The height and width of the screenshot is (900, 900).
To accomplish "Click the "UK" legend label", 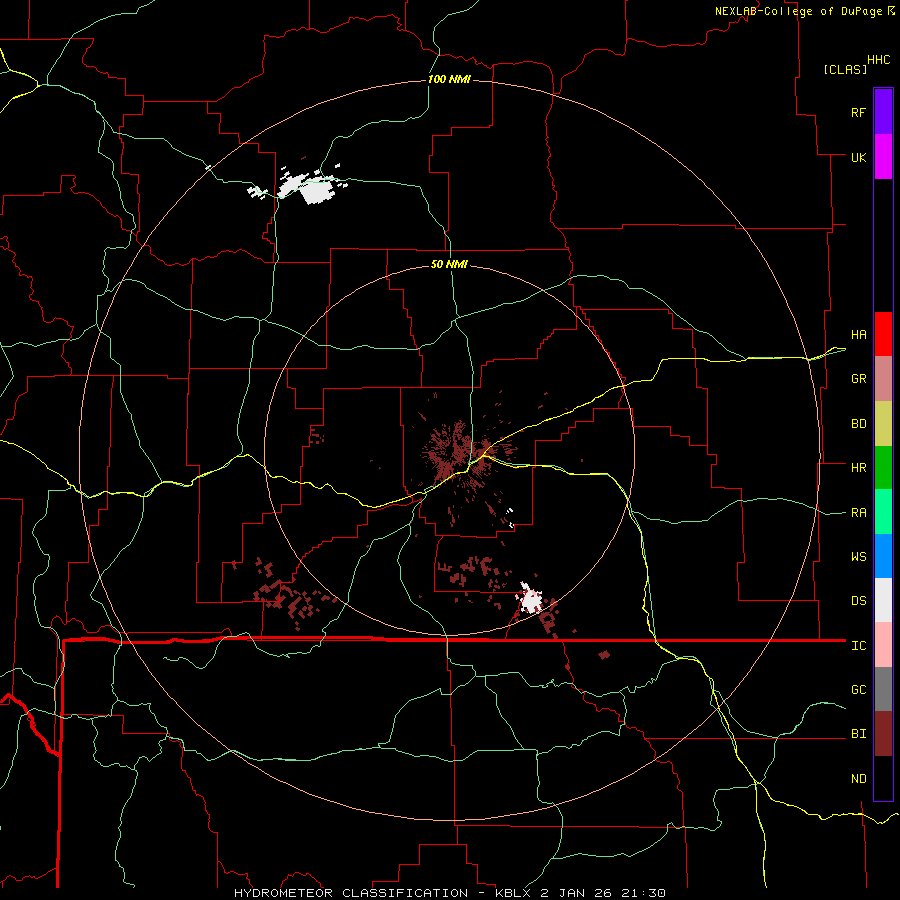I will click(858, 157).
